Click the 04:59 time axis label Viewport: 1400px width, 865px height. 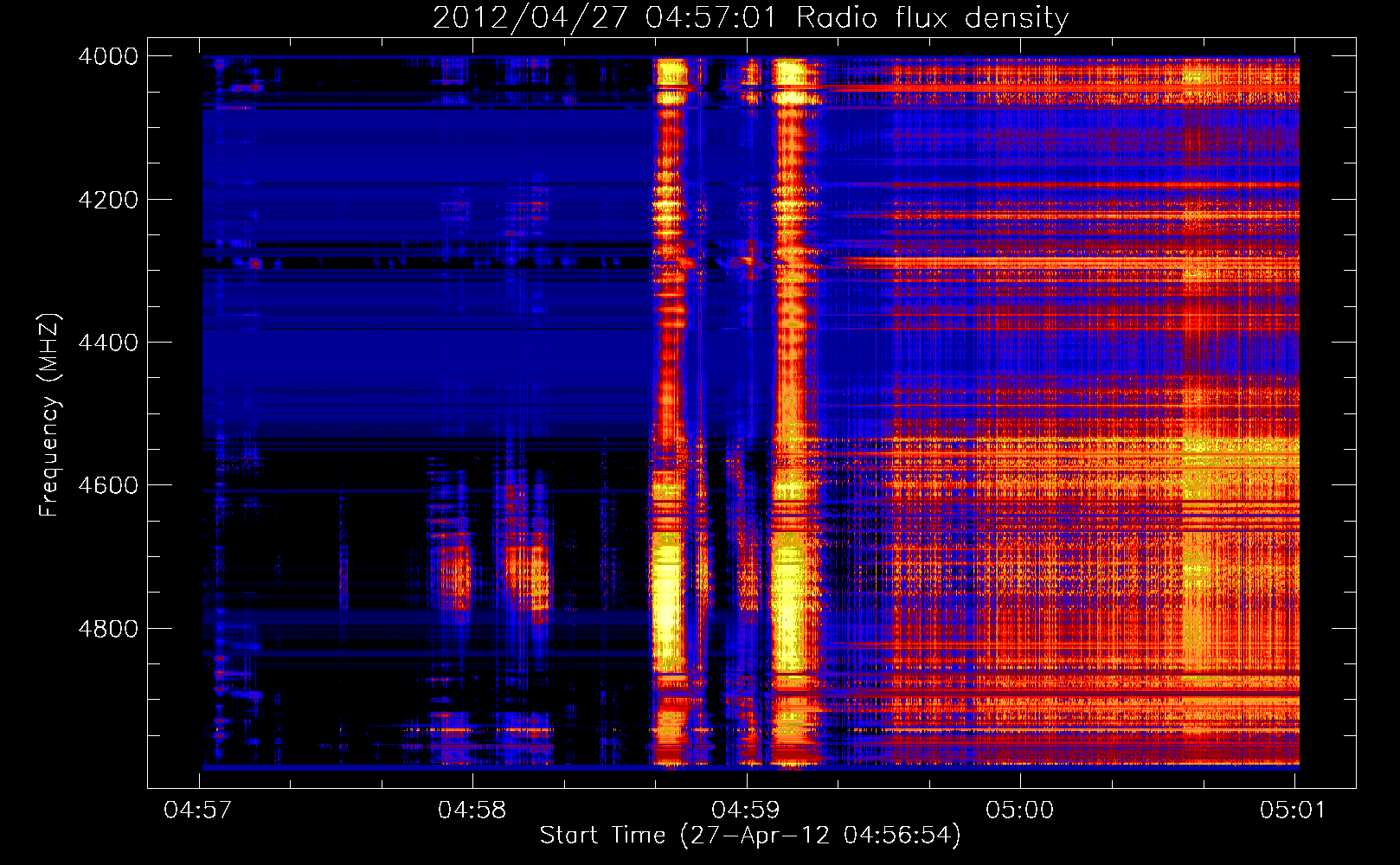[x=746, y=811]
